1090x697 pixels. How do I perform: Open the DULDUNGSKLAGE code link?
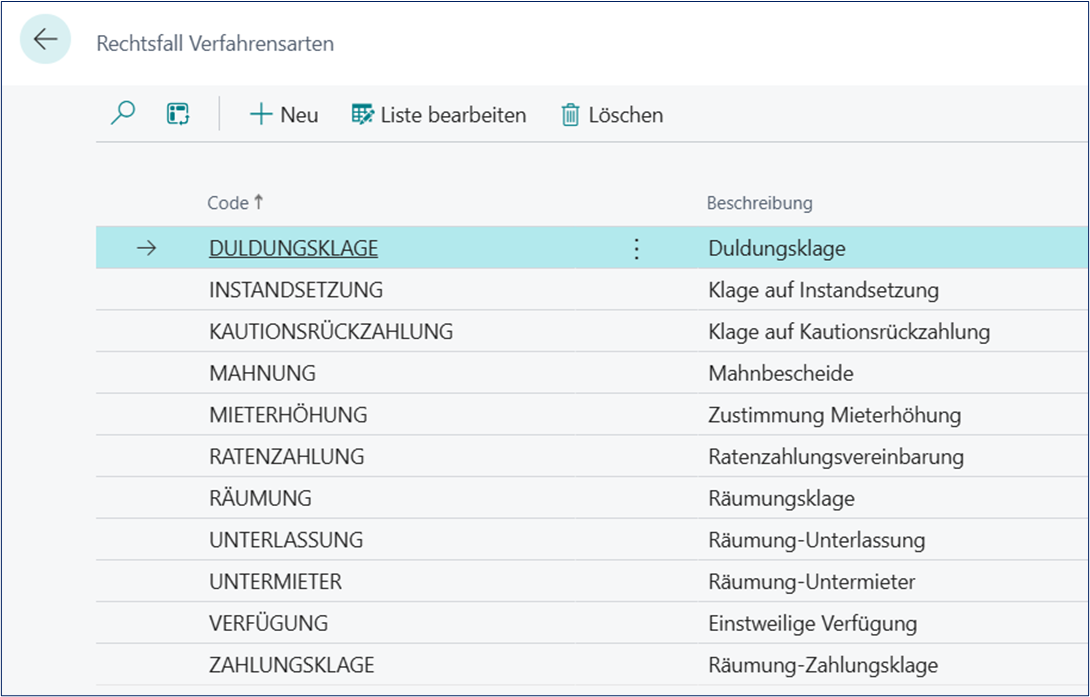293,248
